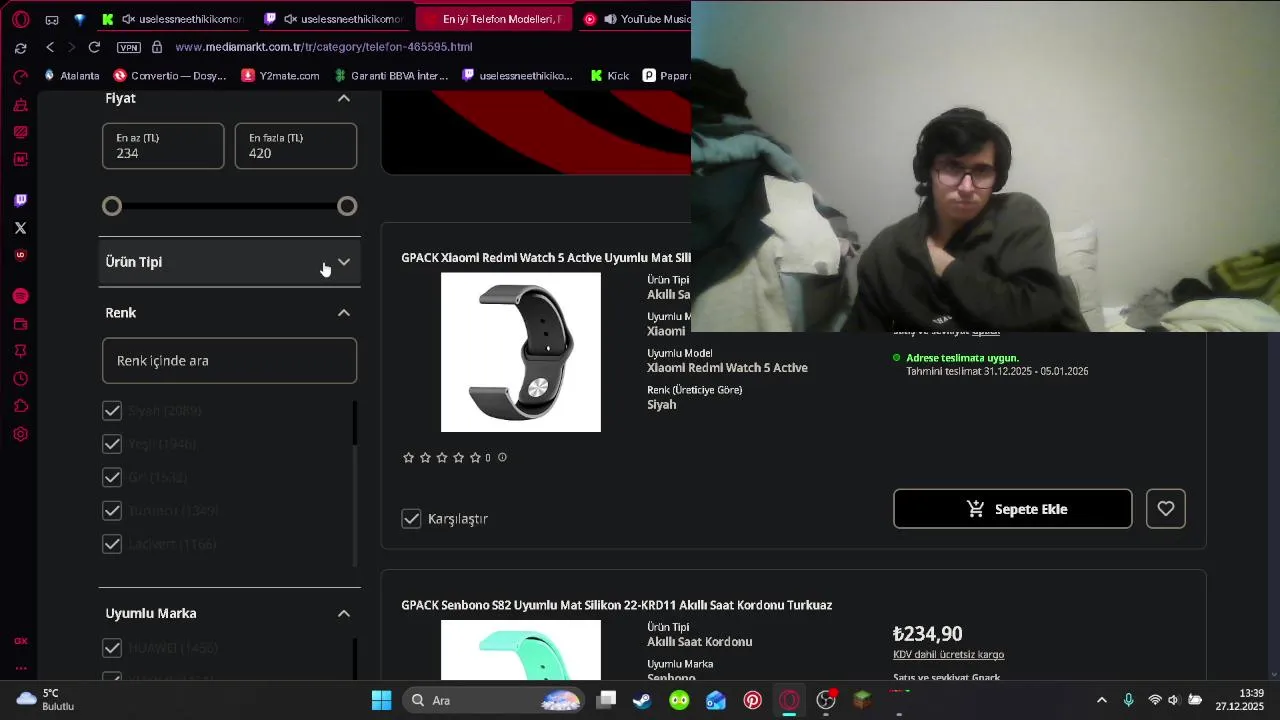Toggle the VPN badge in address bar

click(x=129, y=47)
